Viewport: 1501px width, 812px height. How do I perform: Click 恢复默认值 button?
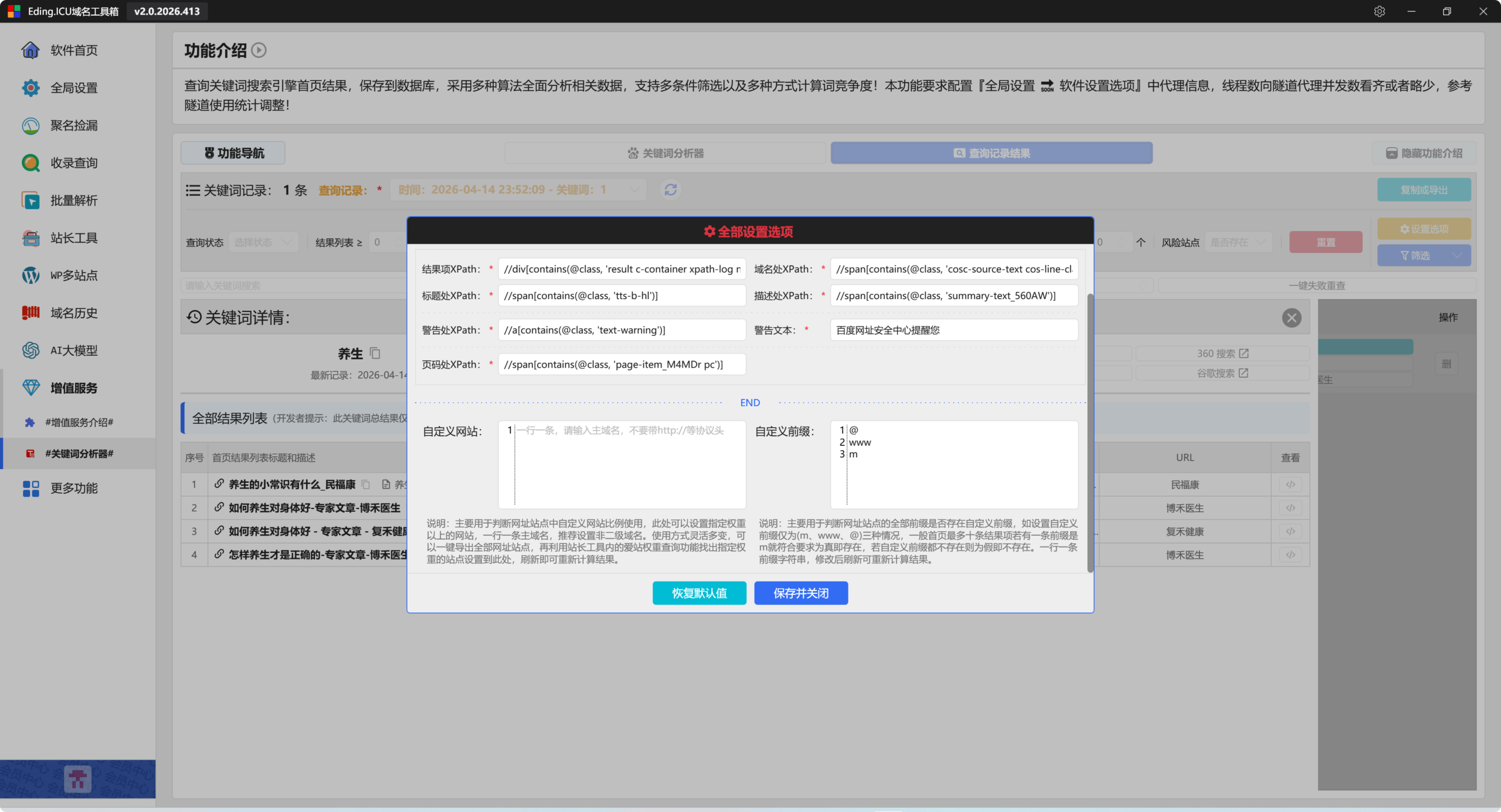coord(699,593)
